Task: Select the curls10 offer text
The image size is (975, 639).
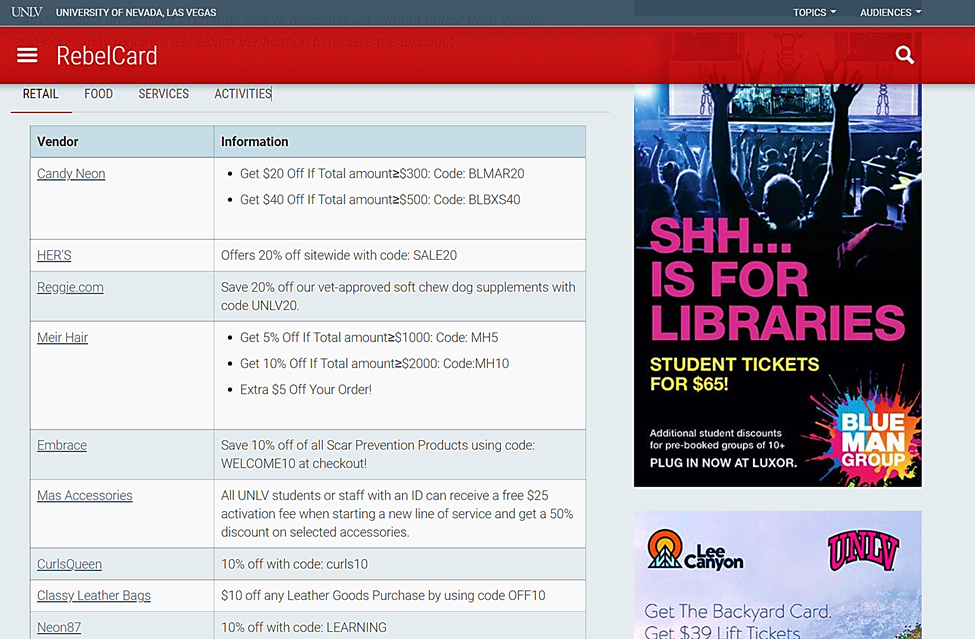Action: pos(294,564)
